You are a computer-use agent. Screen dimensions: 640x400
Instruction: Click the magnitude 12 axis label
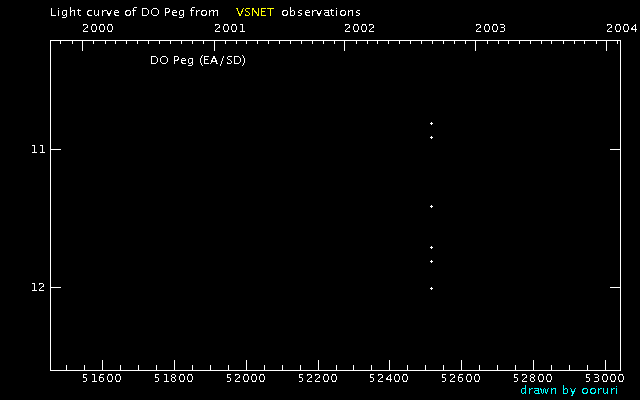point(38,287)
